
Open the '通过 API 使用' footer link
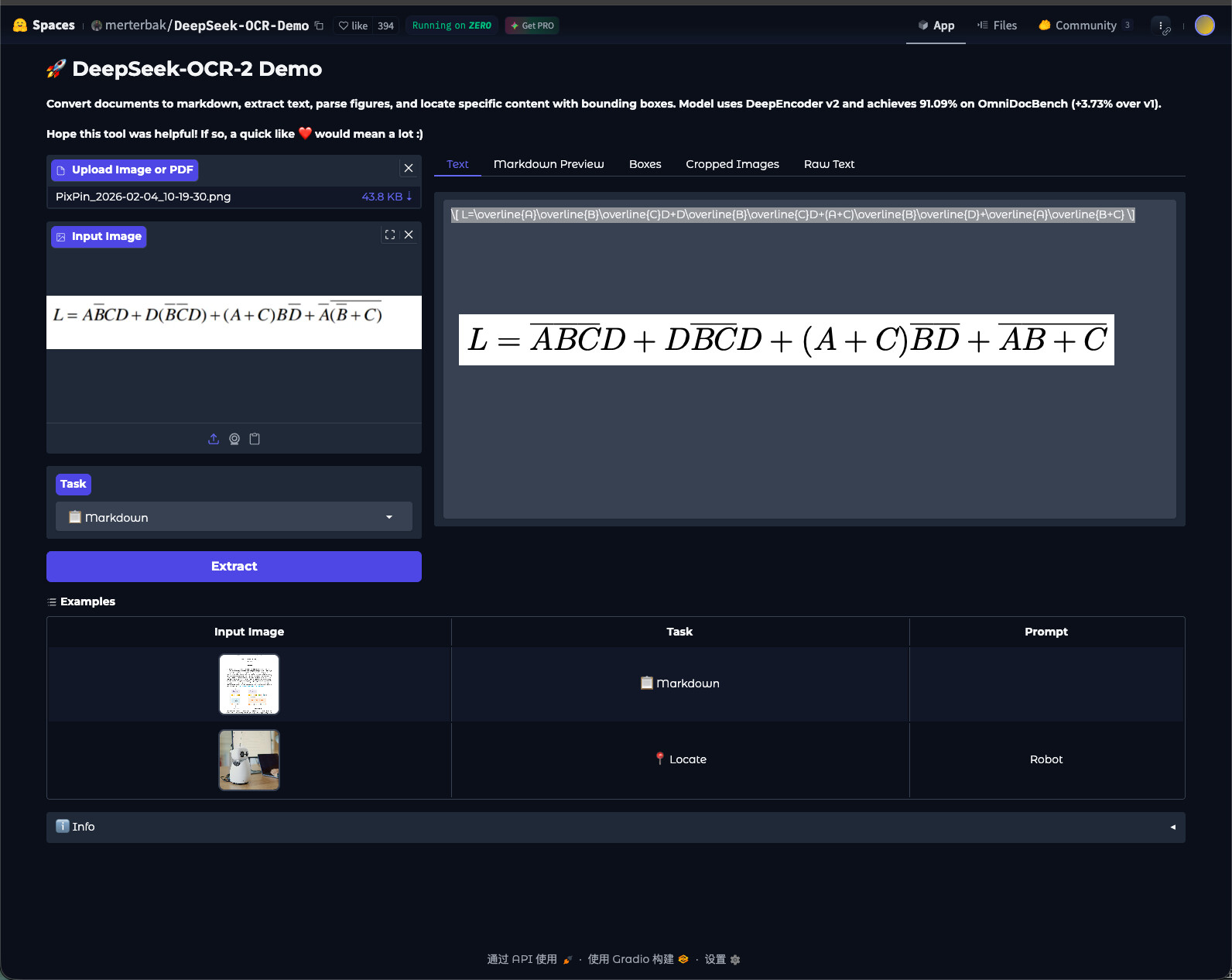tap(530, 959)
